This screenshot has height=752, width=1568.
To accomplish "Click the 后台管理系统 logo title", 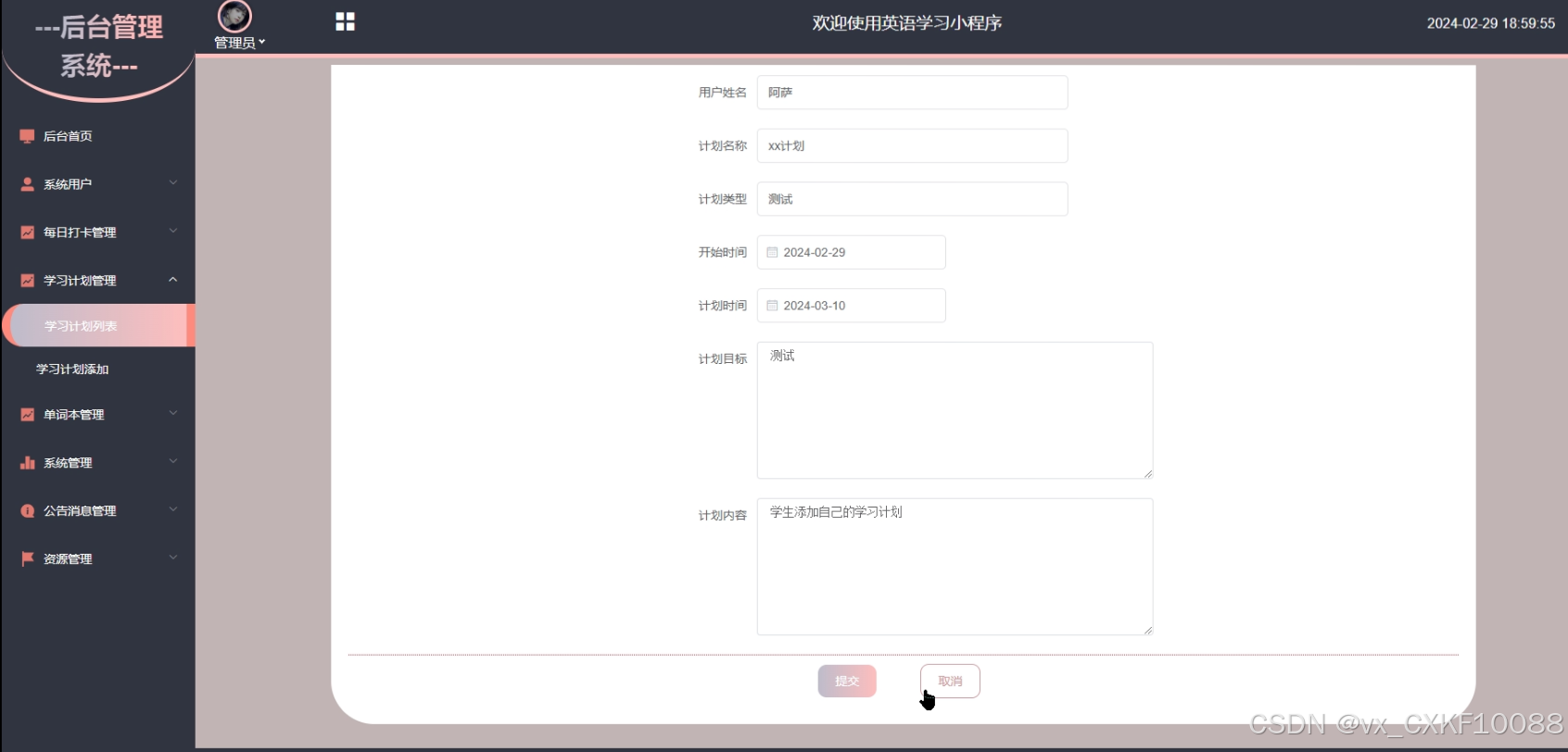I will pyautogui.click(x=99, y=46).
